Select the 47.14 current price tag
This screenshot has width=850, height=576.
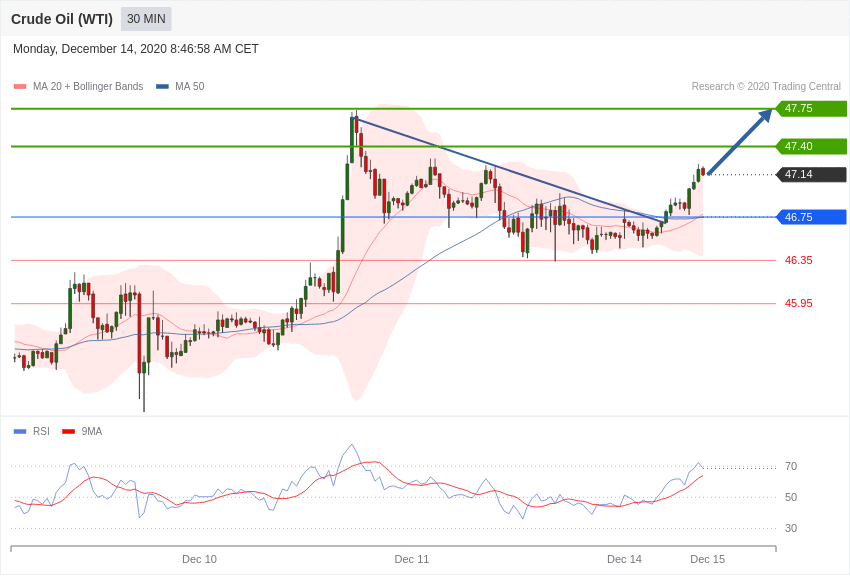[x=812, y=174]
